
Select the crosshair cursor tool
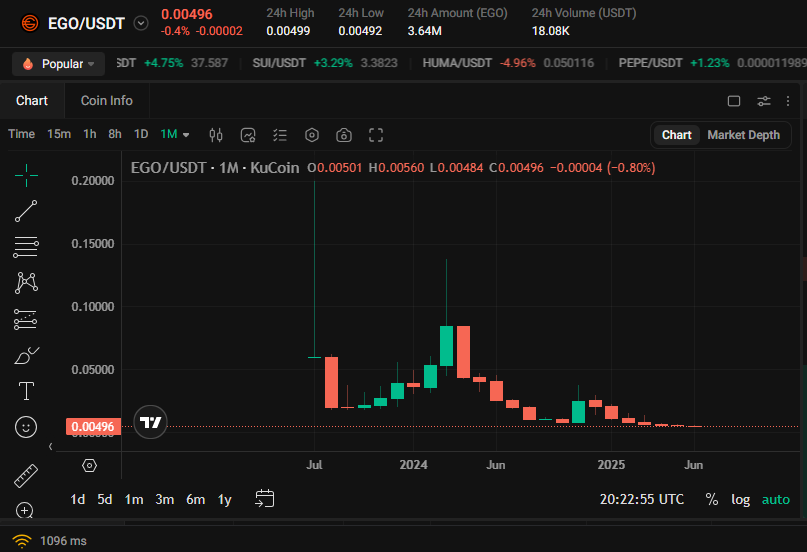tap(26, 176)
